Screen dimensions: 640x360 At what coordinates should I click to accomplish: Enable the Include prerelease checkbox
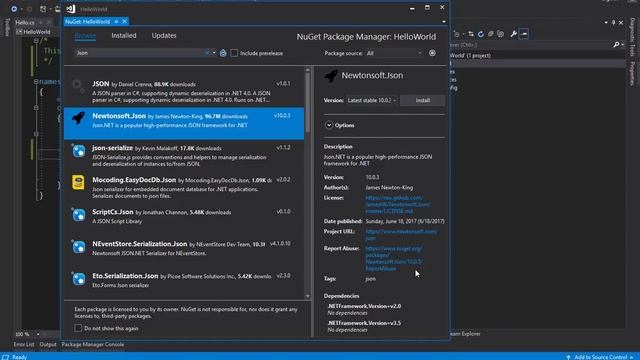pyautogui.click(x=234, y=53)
